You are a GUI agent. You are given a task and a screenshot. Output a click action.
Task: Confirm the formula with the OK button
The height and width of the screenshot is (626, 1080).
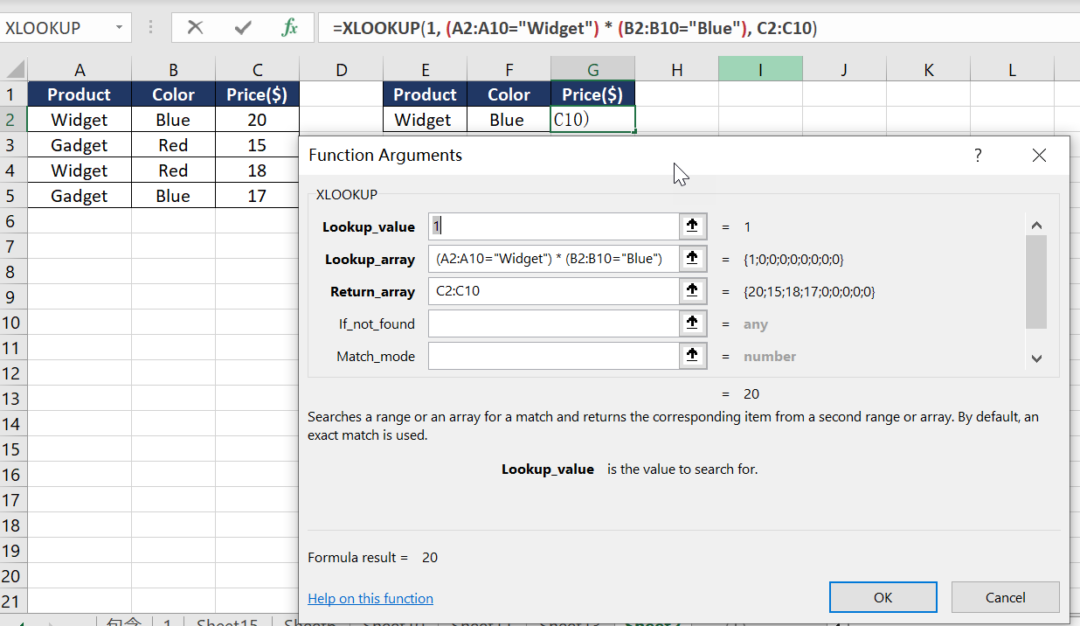click(882, 597)
